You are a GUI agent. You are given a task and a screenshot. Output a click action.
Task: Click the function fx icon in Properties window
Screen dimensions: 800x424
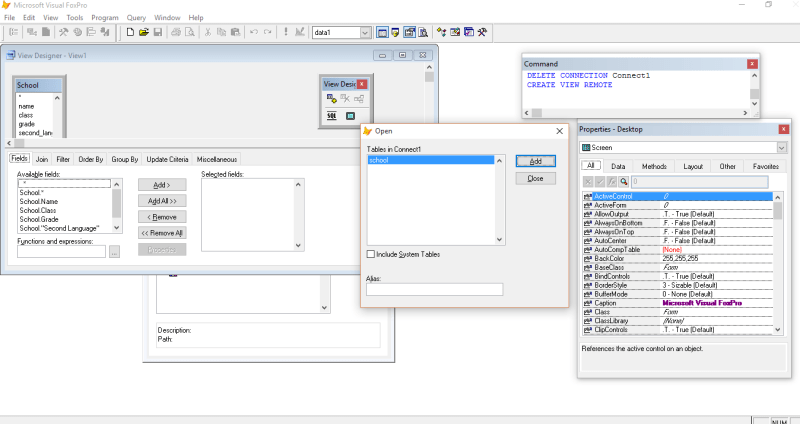click(612, 182)
